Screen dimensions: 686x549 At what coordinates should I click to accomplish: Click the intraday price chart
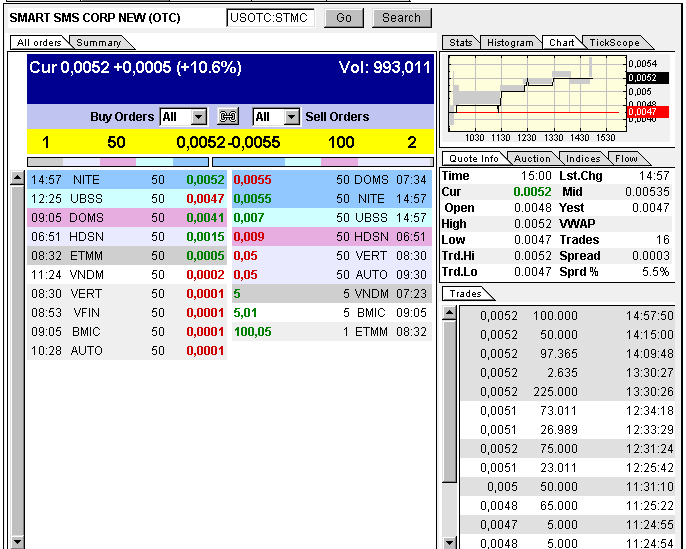(x=535, y=92)
